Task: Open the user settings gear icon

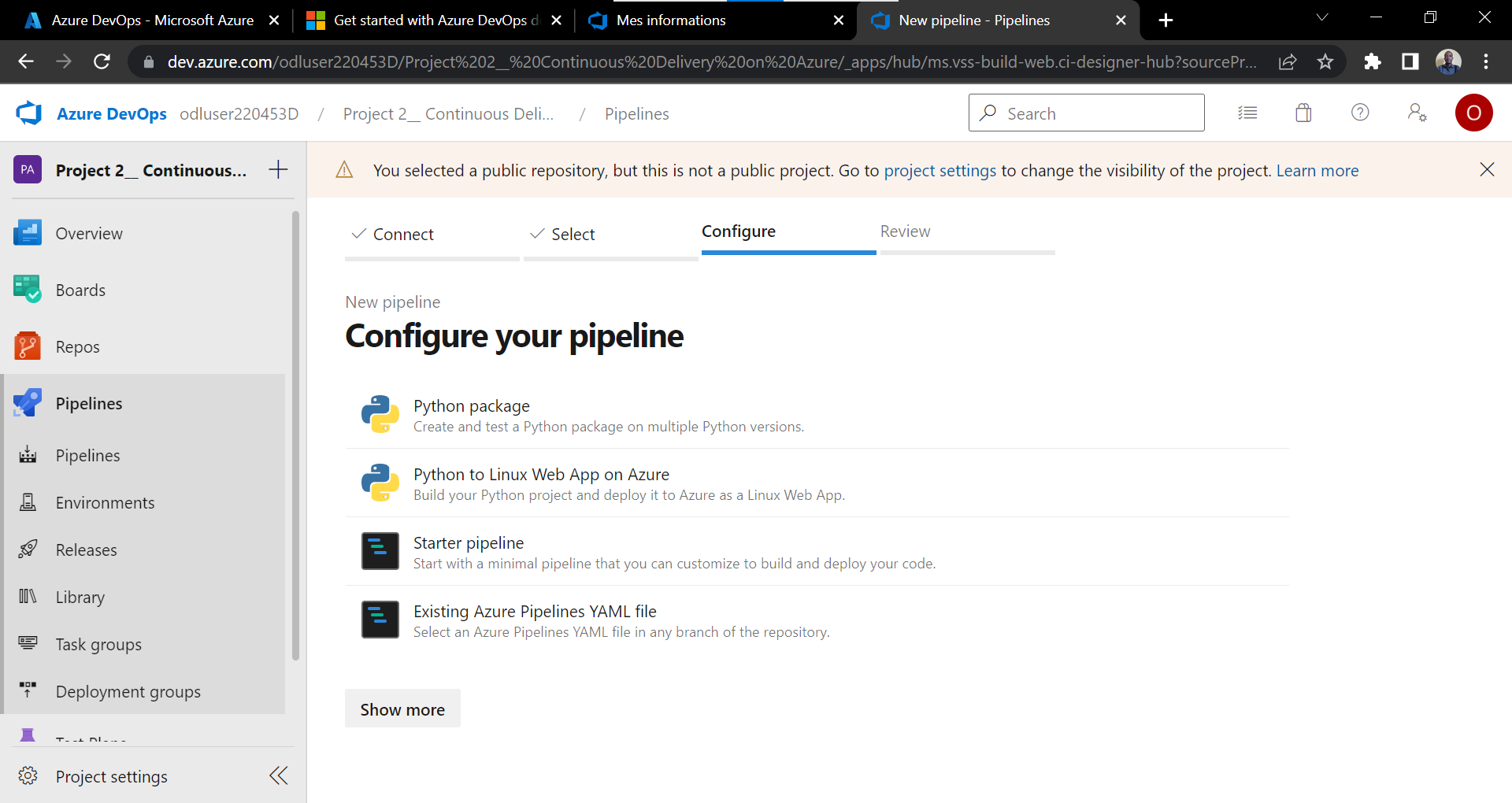Action: [x=1417, y=113]
